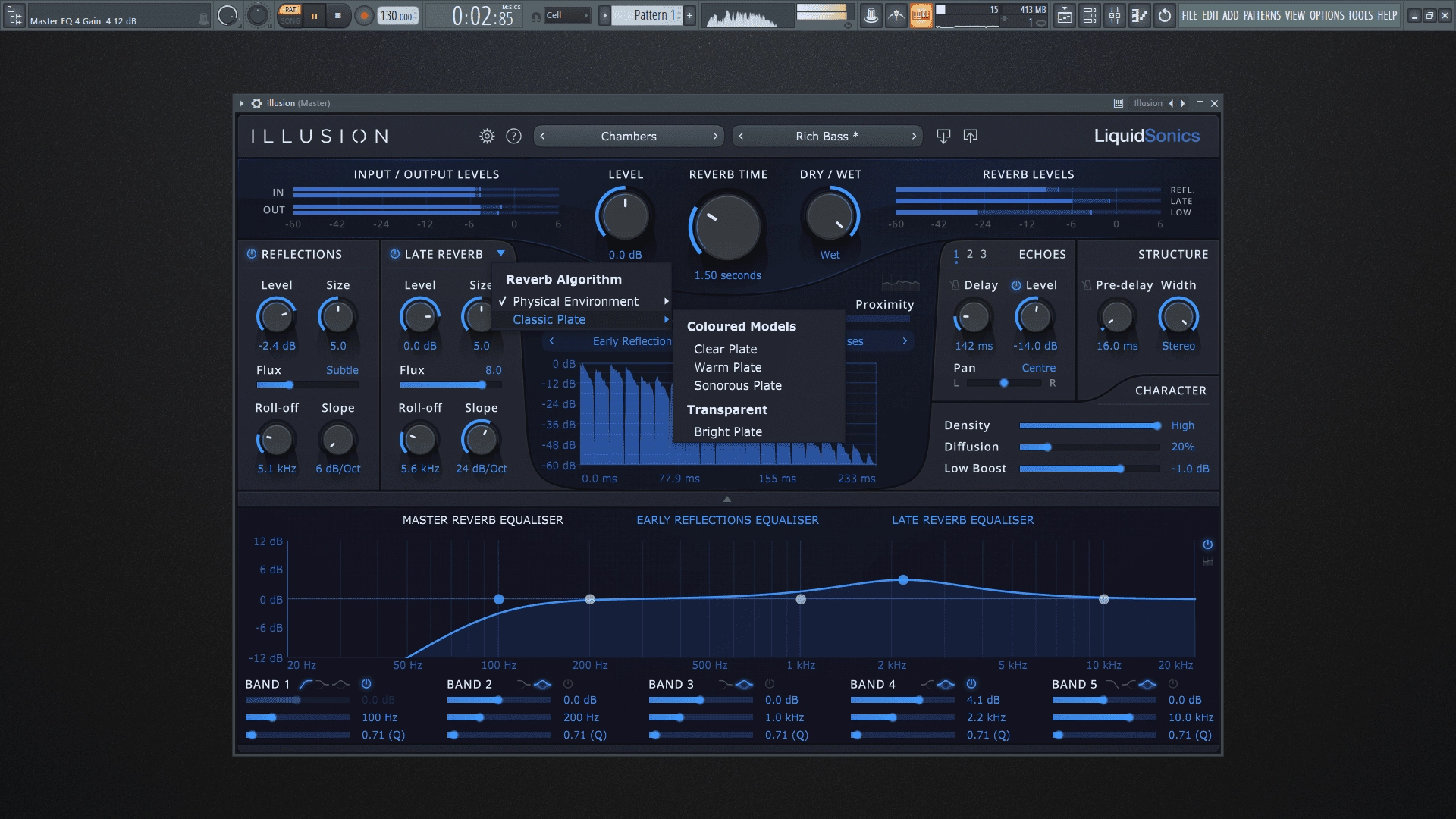Choose Bright Plate model
The width and height of the screenshot is (1456, 819).
(728, 431)
